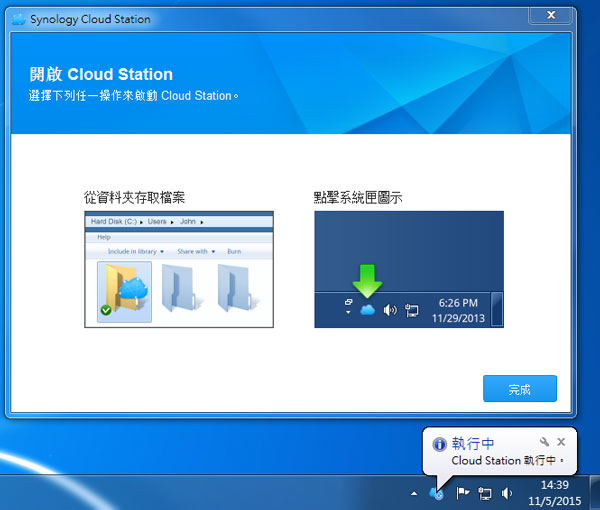The width and height of the screenshot is (600, 510).
Task: Click the system tray illustration thumbnail
Action: 409,269
